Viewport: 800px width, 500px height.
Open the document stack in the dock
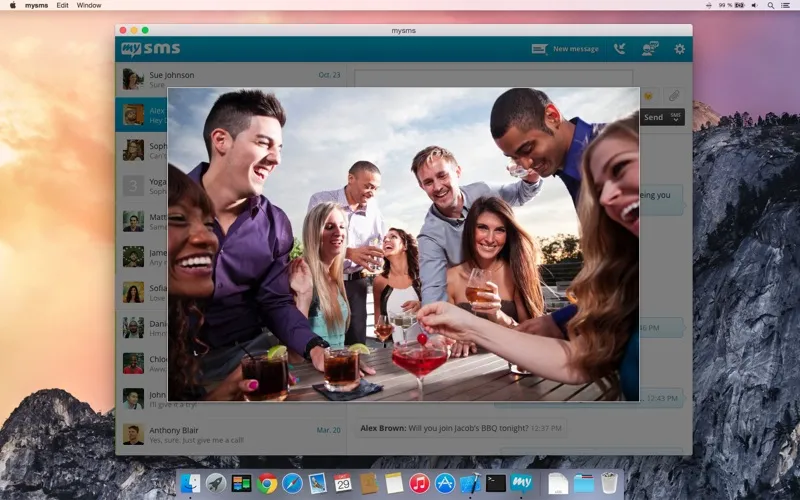click(558, 483)
